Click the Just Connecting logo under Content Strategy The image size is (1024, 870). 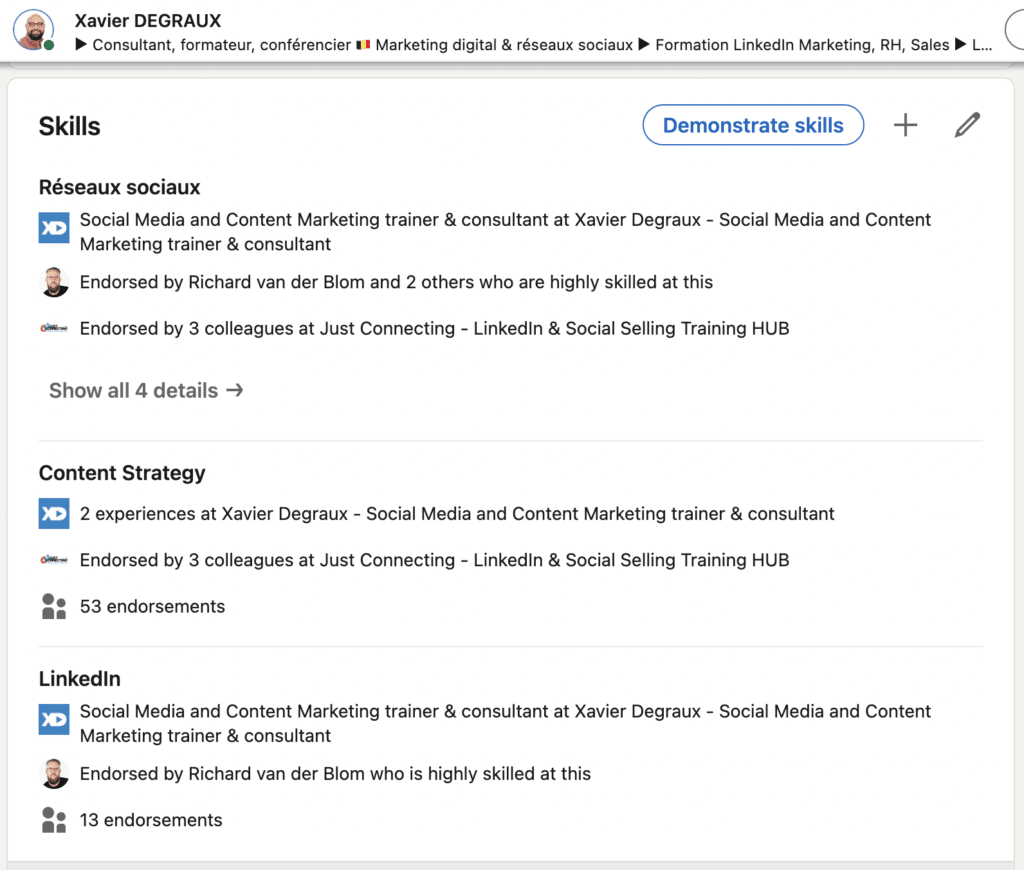(54, 560)
